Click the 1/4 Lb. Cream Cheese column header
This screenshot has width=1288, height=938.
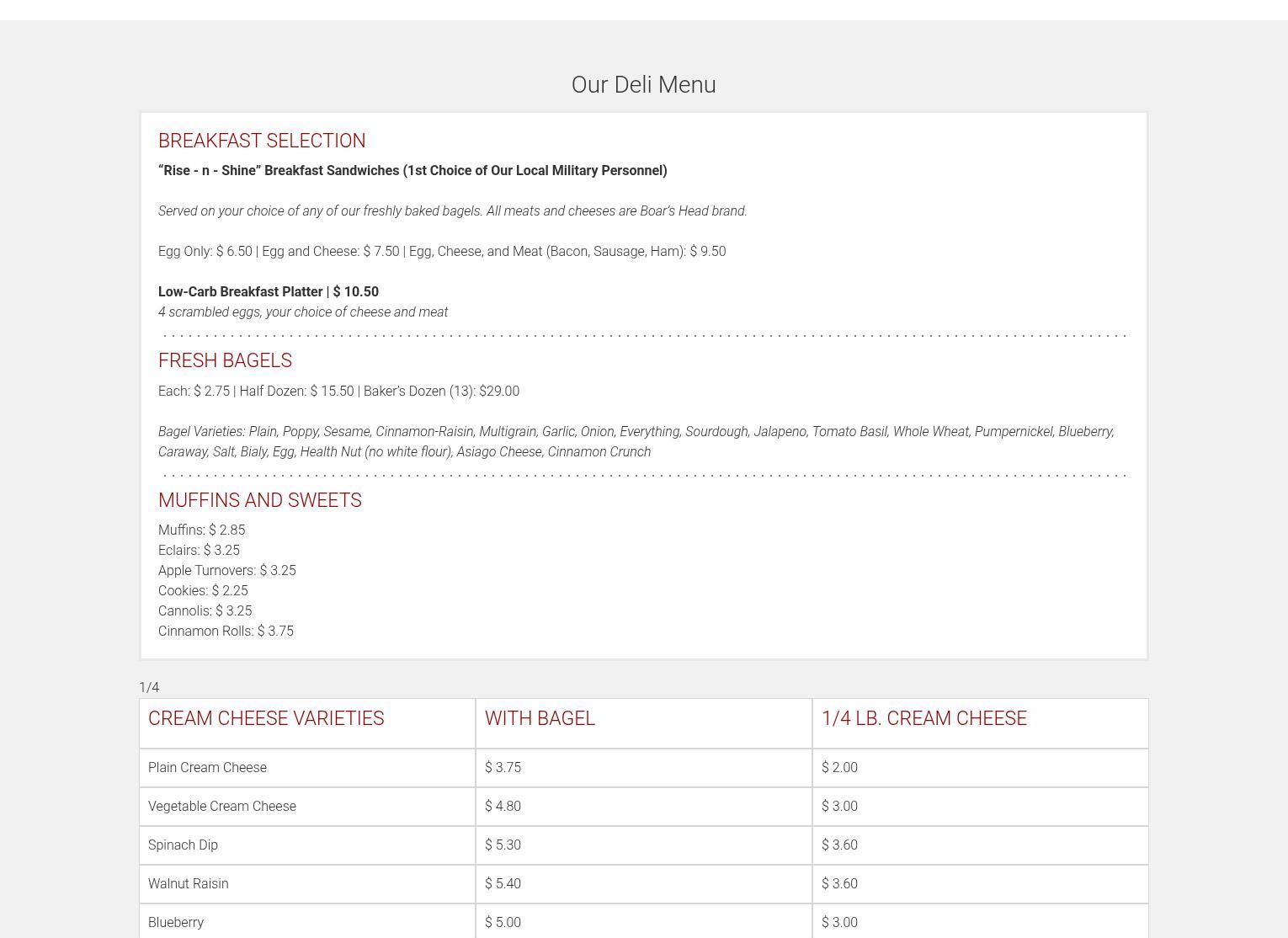pos(923,719)
